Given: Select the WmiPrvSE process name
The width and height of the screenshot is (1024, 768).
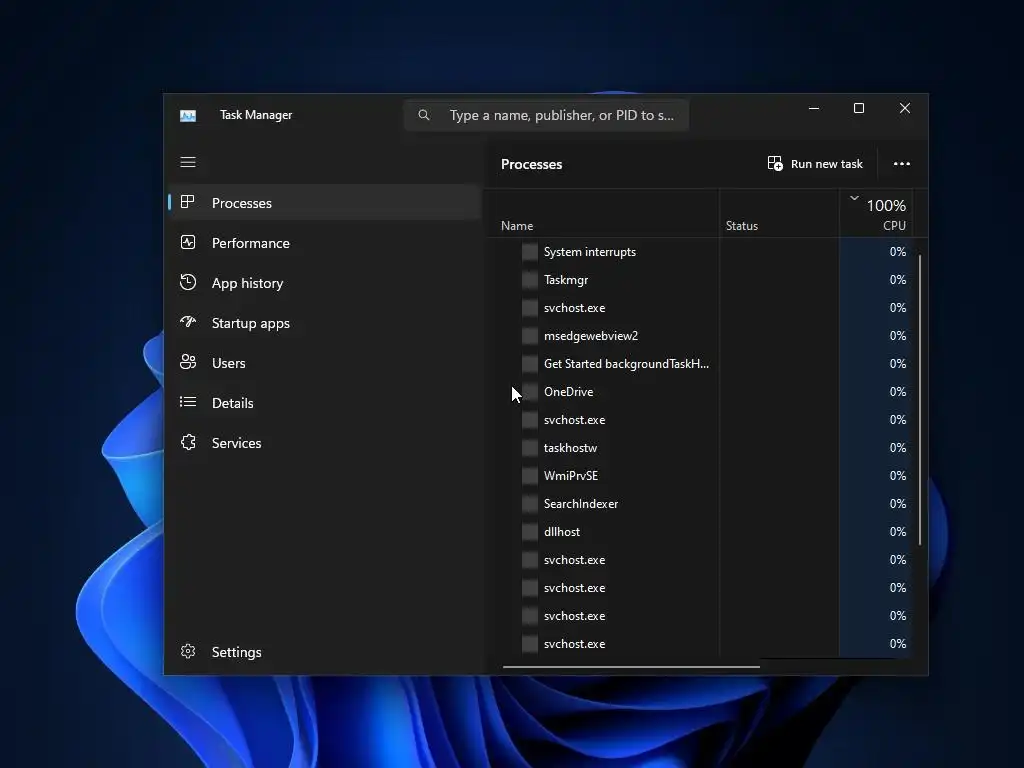Looking at the screenshot, I should click(x=571, y=475).
